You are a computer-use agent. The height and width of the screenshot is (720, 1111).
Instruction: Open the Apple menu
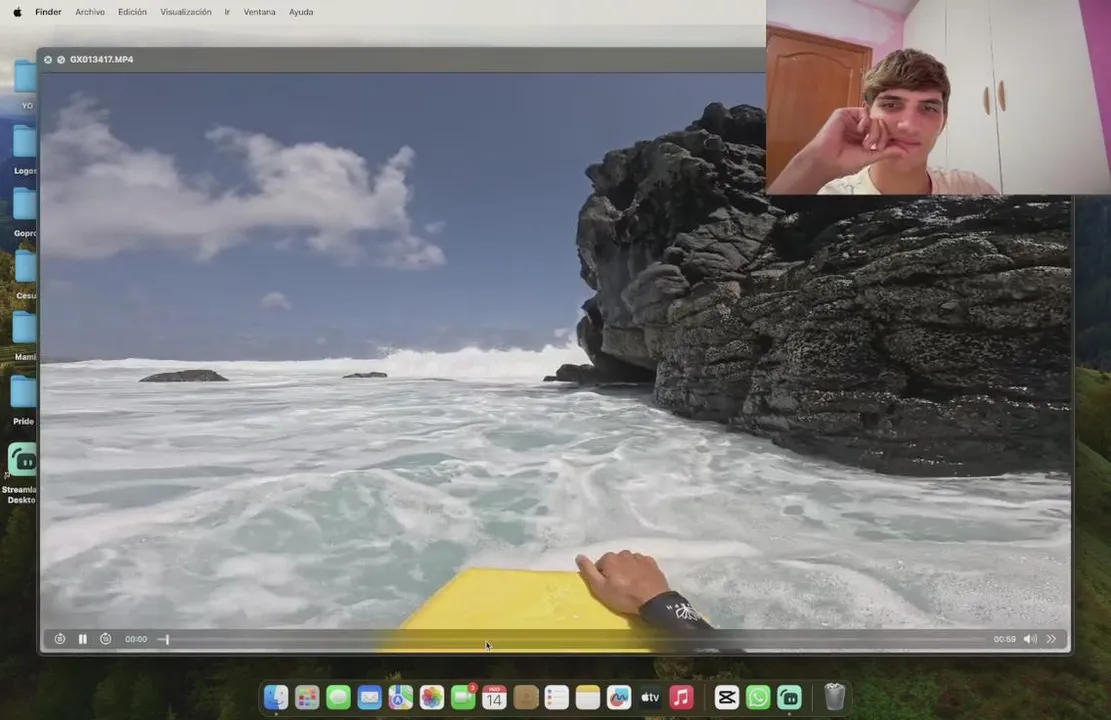pos(17,12)
